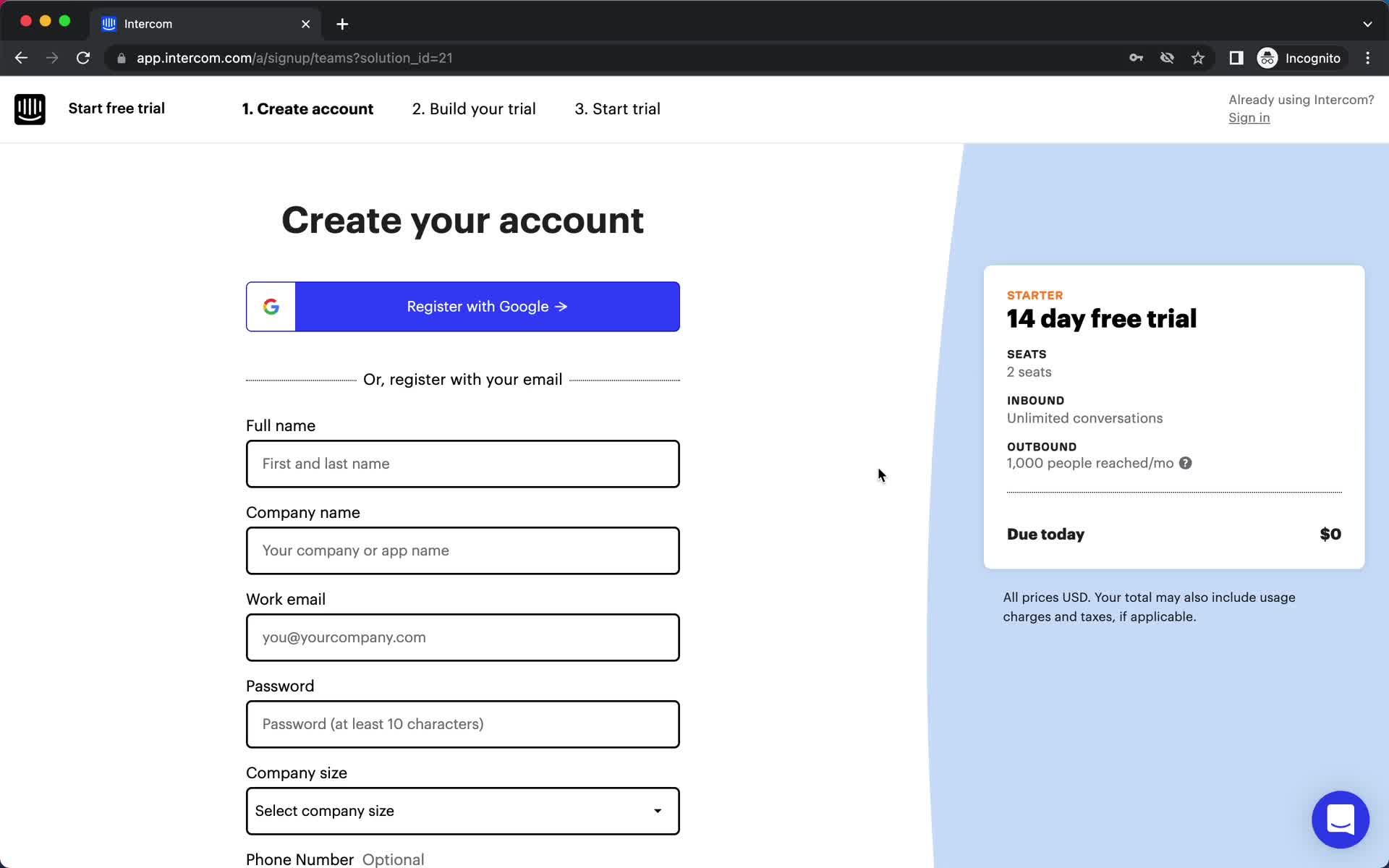Open the tab search chevron

click(x=1367, y=24)
